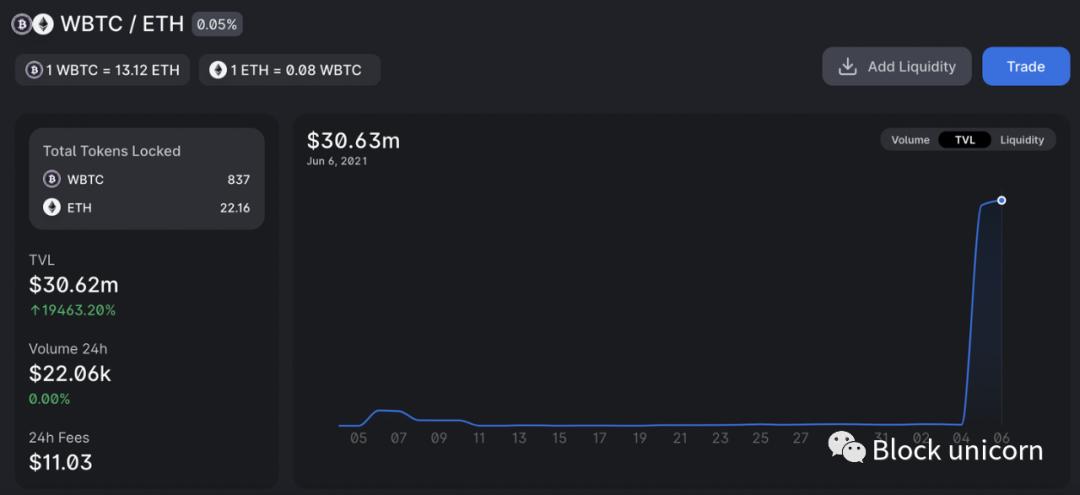Viewport: 1080px width, 495px height.
Task: Select the TVL chart option
Action: click(x=964, y=140)
